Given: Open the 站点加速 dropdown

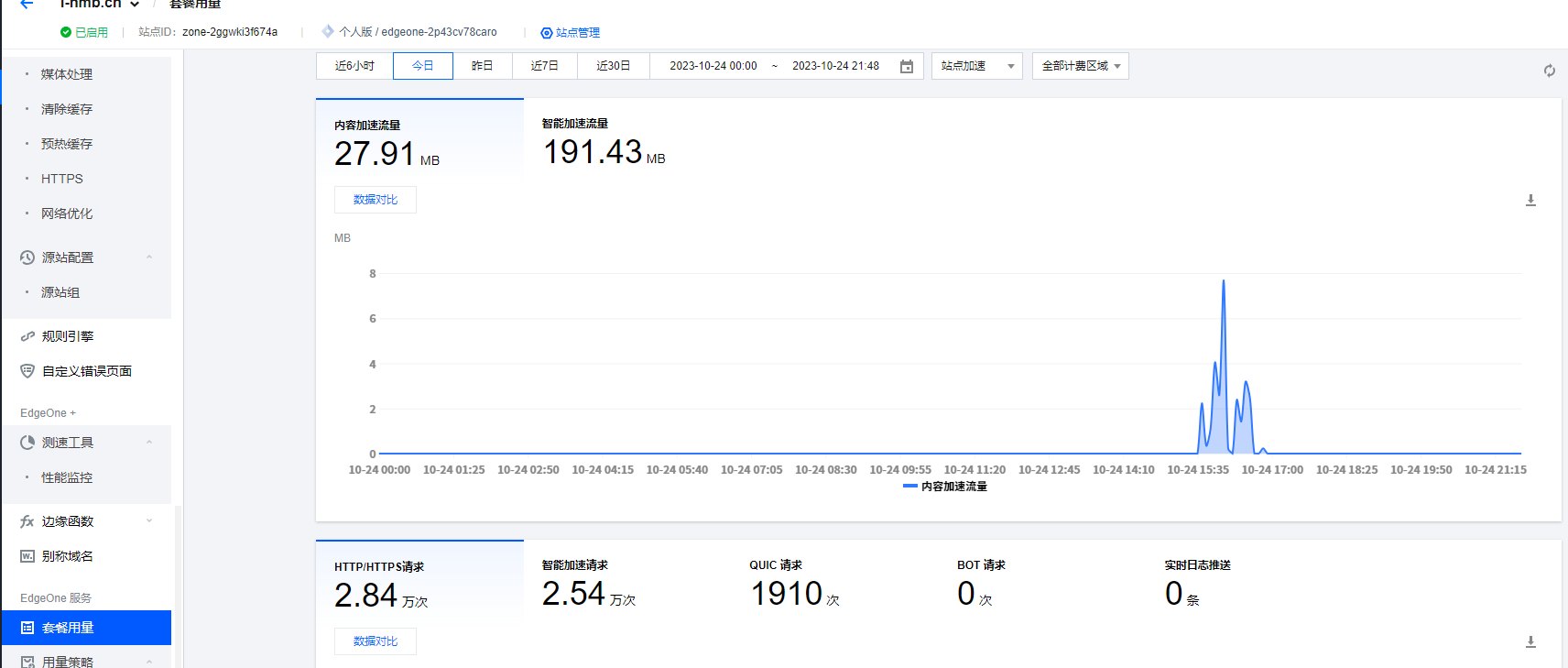Looking at the screenshot, I should [976, 66].
